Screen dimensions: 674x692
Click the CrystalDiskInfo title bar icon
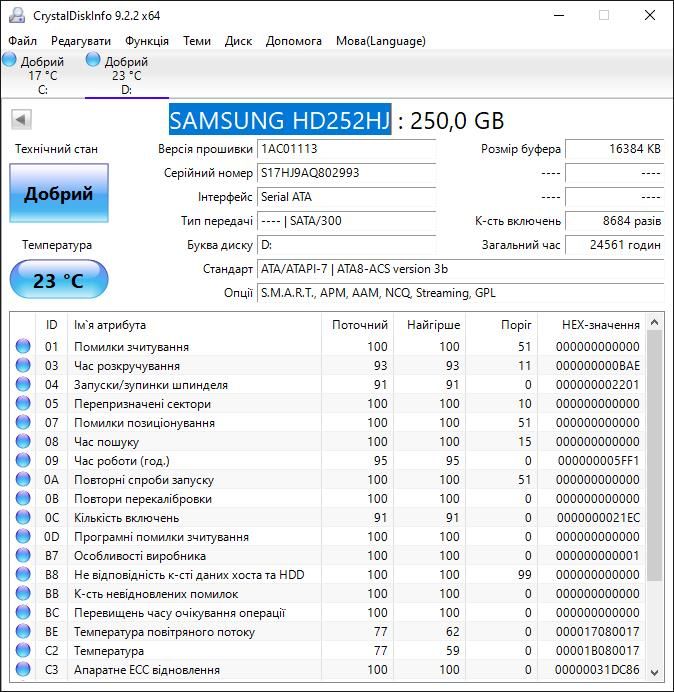click(17, 15)
